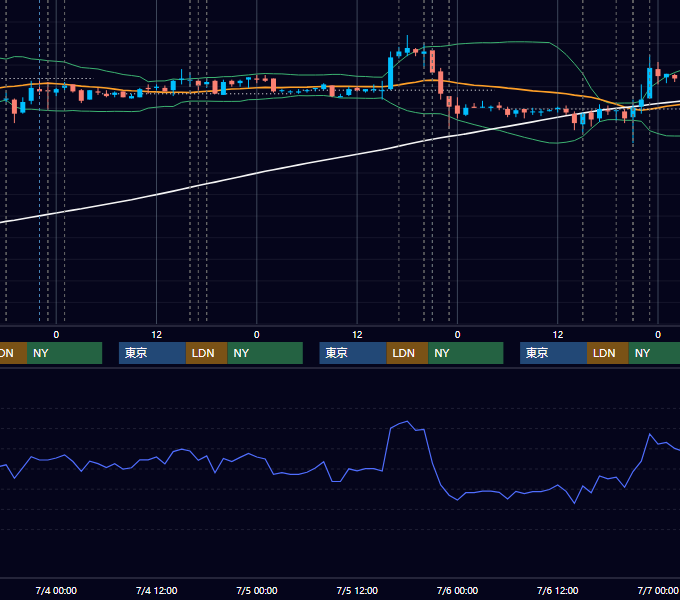Screen dimensions: 680x600
Task: Select the LDN session block on 7/5
Action: [407, 353]
